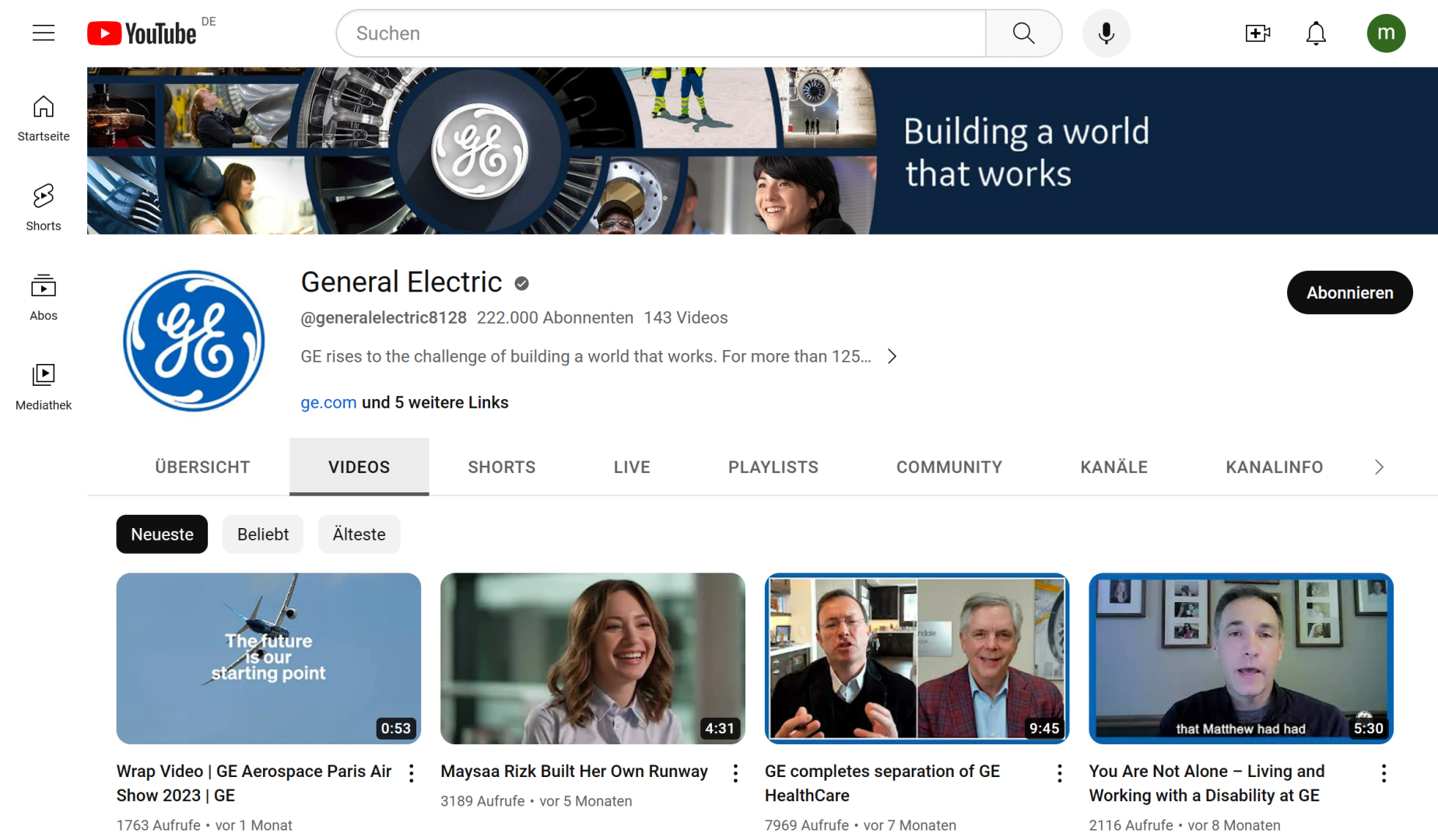The height and width of the screenshot is (840, 1438).
Task: Open the COMMUNITY tab
Action: point(949,467)
